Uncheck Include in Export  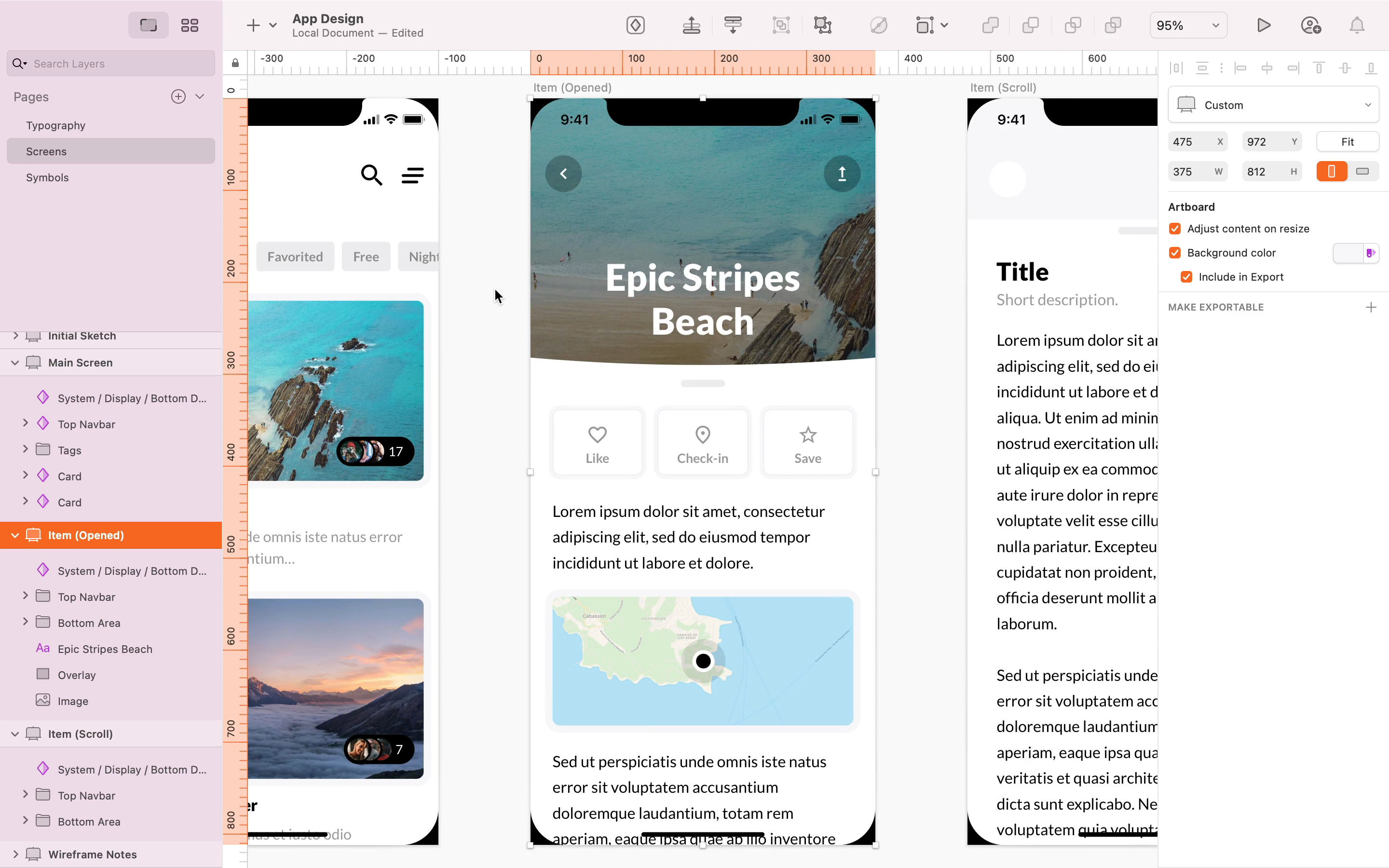point(1186,277)
